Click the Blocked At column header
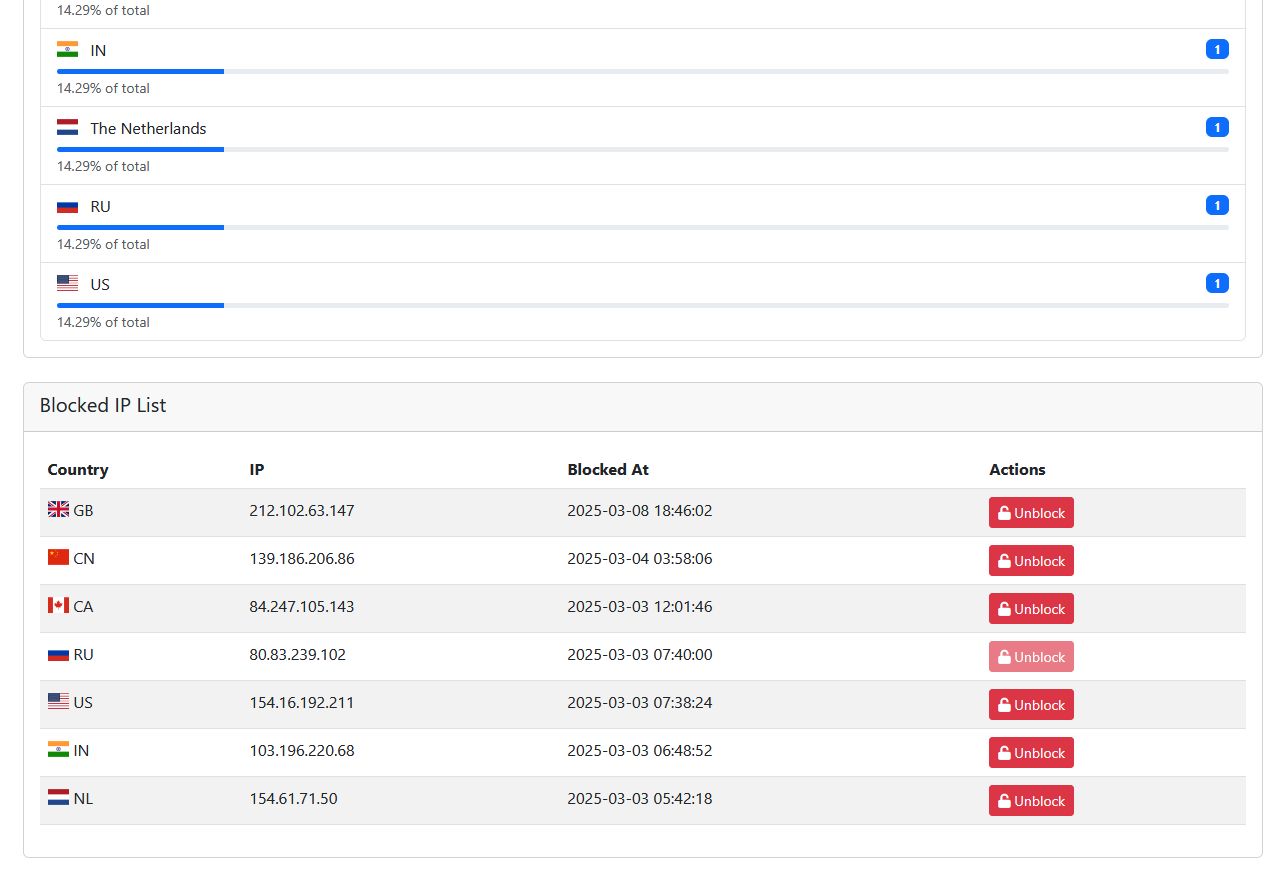1278x869 pixels. click(x=608, y=470)
